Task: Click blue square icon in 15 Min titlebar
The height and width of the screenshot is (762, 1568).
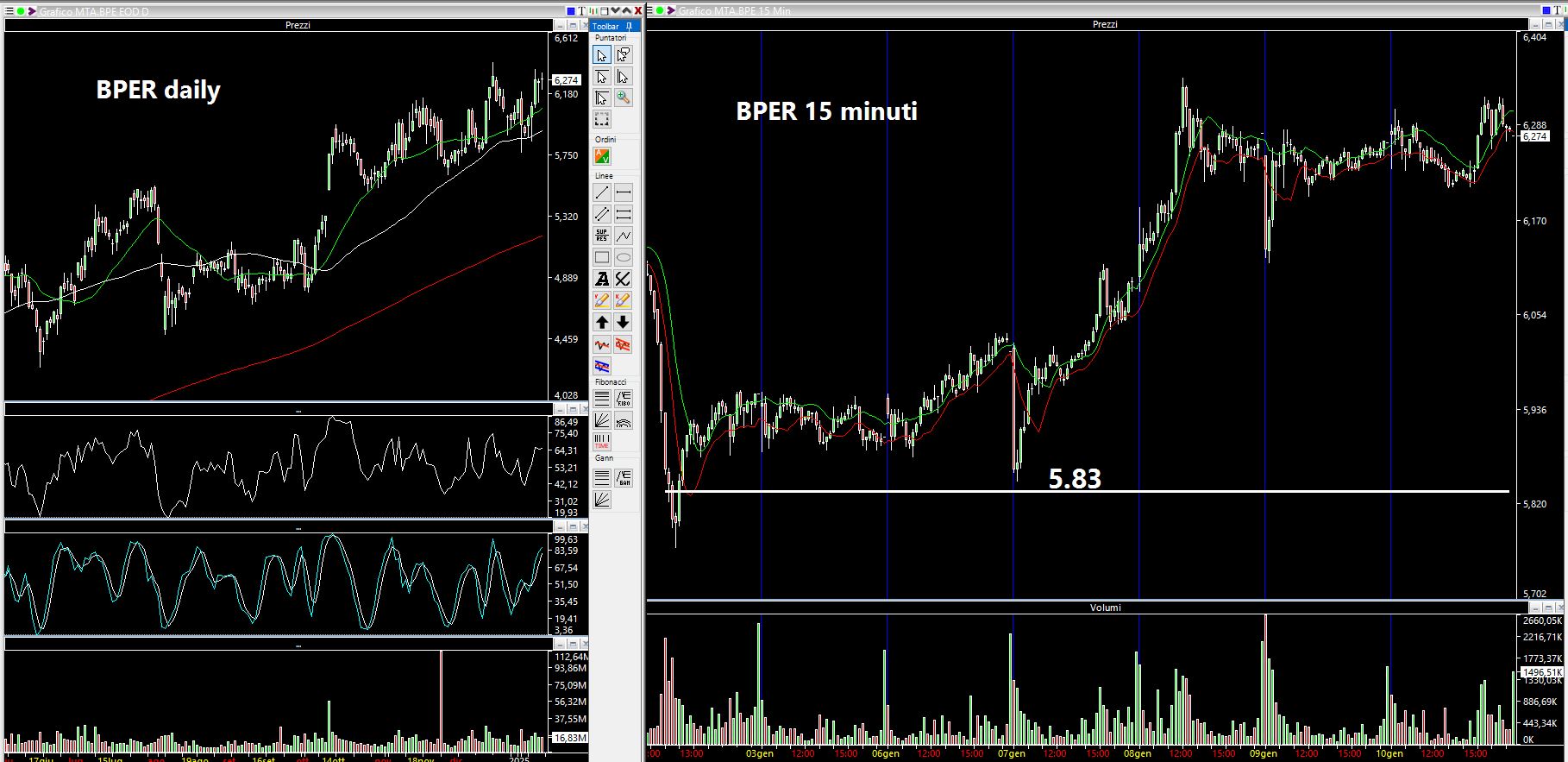Action: (x=1548, y=10)
